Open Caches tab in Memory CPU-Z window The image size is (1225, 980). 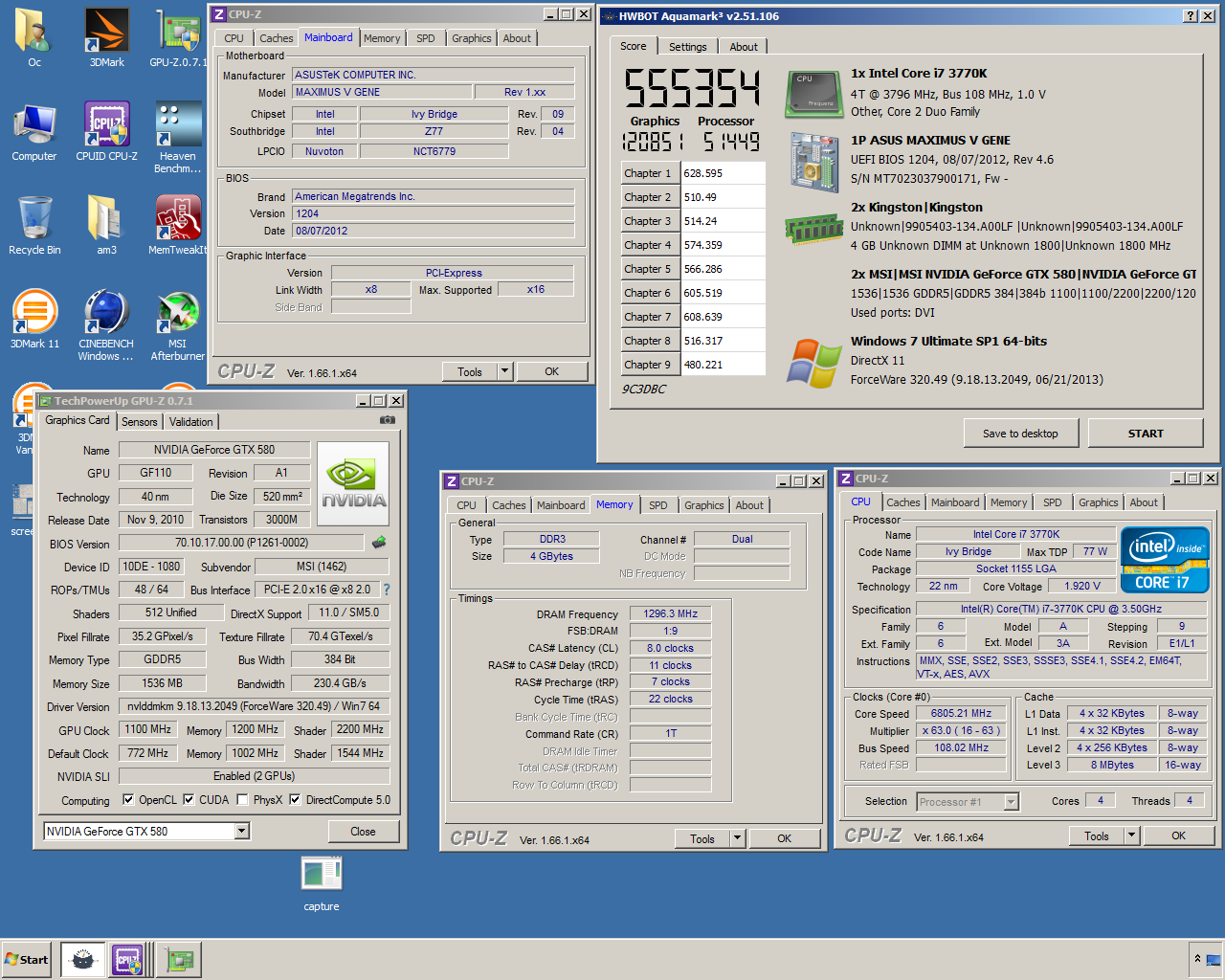(x=509, y=505)
